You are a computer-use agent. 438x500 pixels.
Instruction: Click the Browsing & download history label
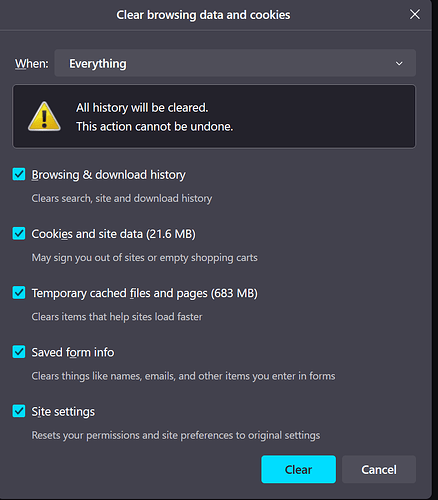coord(108,175)
